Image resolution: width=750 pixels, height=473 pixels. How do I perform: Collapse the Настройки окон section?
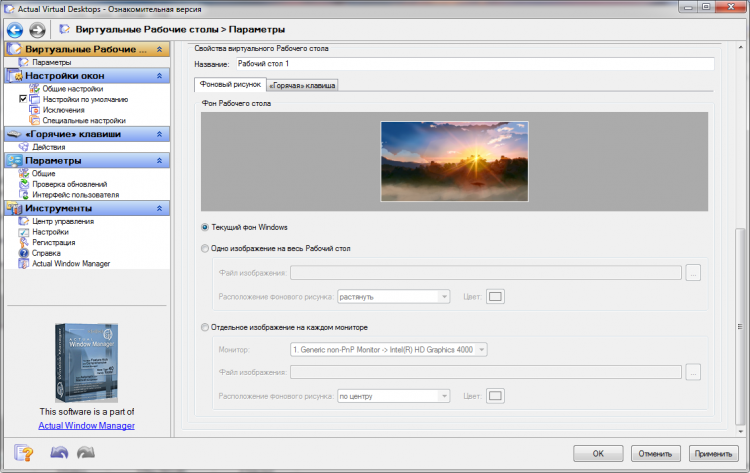click(160, 76)
